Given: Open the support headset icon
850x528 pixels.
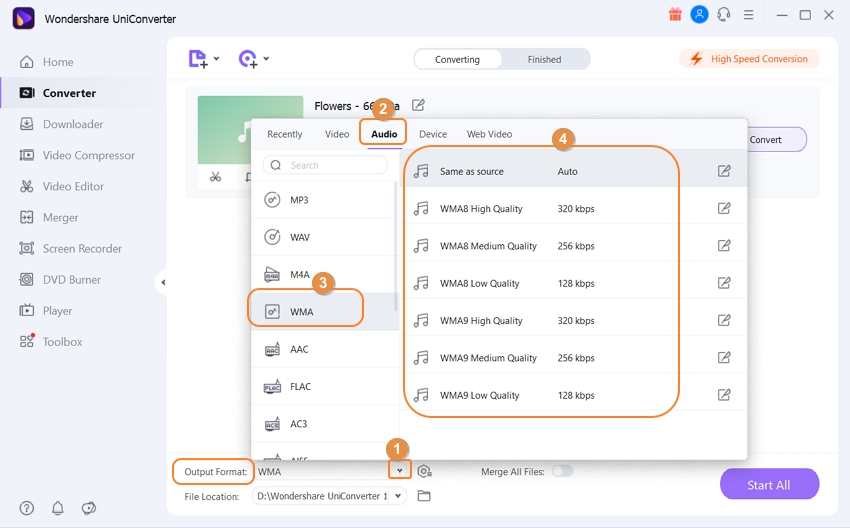Looking at the screenshot, I should pyautogui.click(x=724, y=15).
